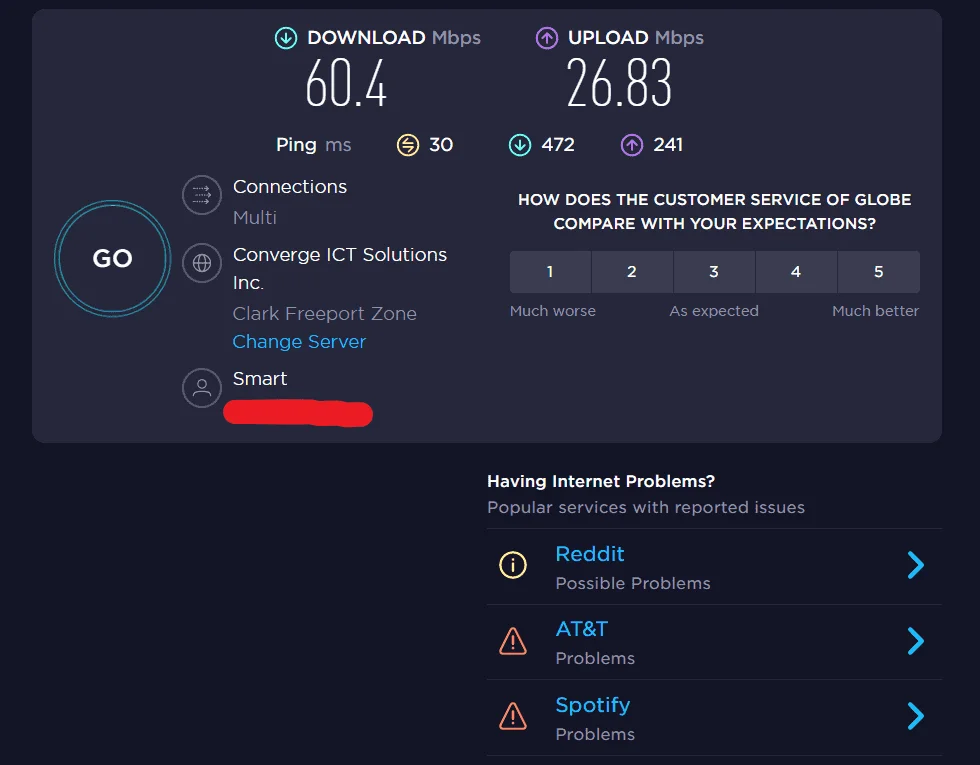
Task: Click the Globe customer service survey question
Action: click(714, 211)
